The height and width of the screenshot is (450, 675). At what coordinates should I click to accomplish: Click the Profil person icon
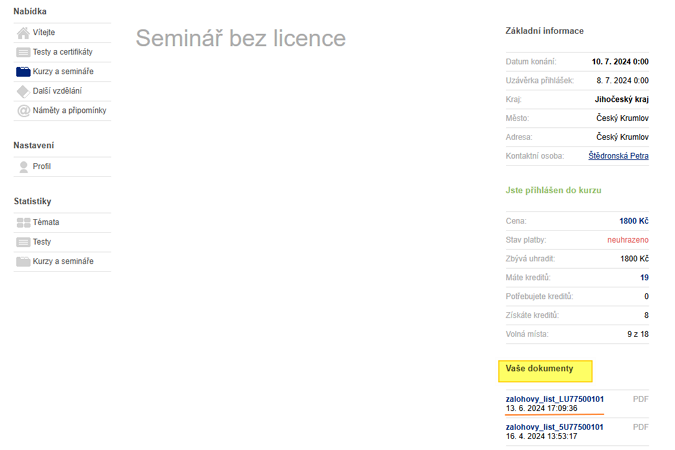click(24, 167)
